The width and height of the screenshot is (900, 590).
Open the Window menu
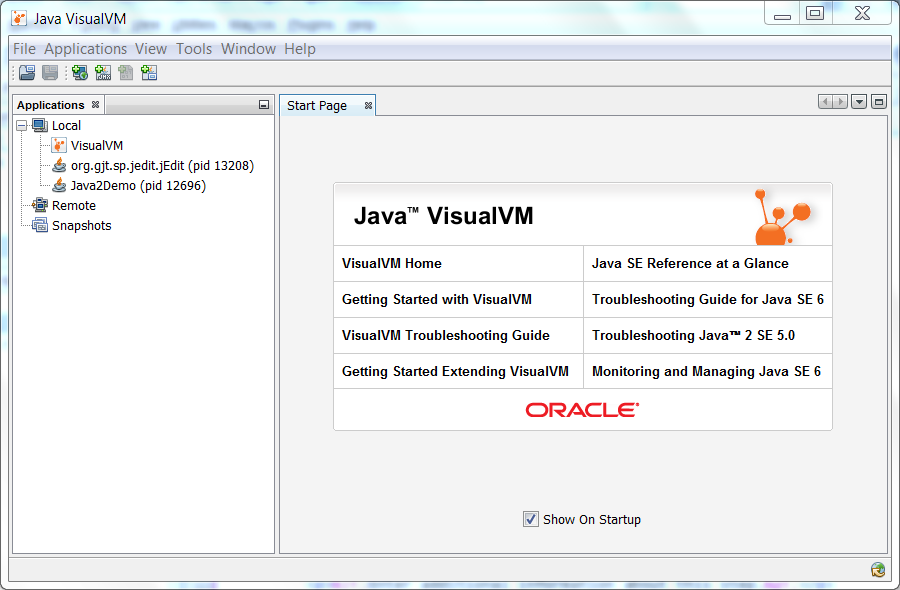[x=249, y=49]
